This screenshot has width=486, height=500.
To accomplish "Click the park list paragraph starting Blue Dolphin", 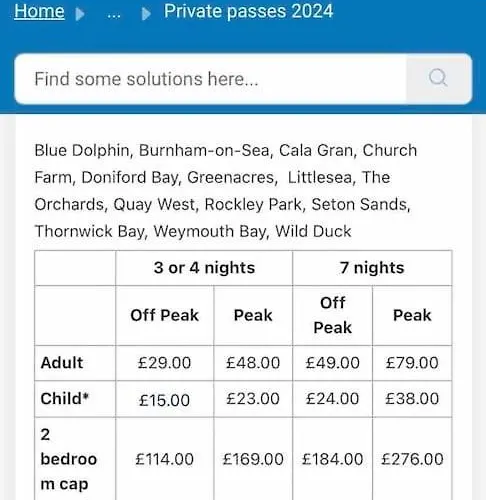I will pyautogui.click(x=226, y=191).
